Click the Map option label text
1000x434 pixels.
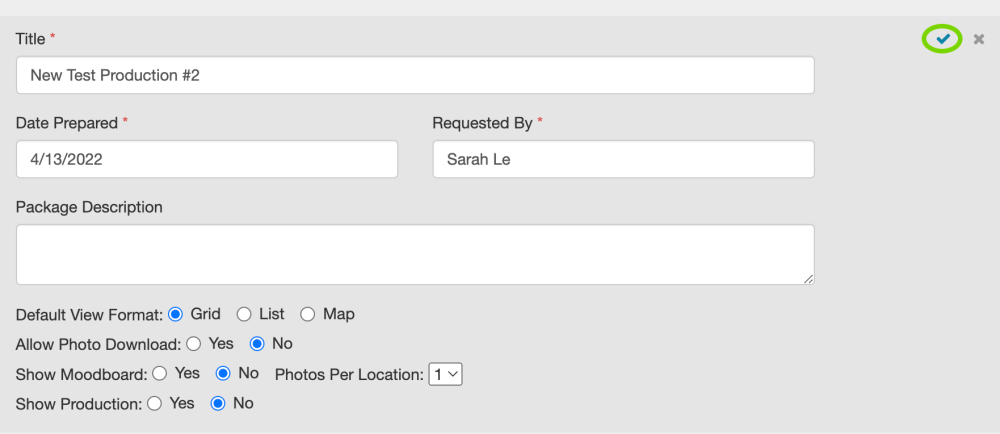[x=339, y=314]
